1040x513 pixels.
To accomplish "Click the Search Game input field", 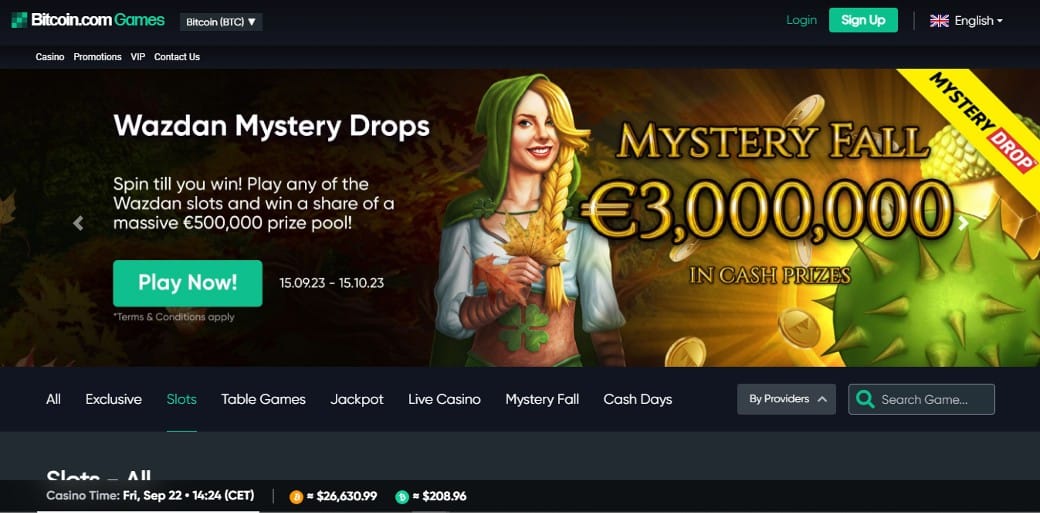I will [x=921, y=400].
